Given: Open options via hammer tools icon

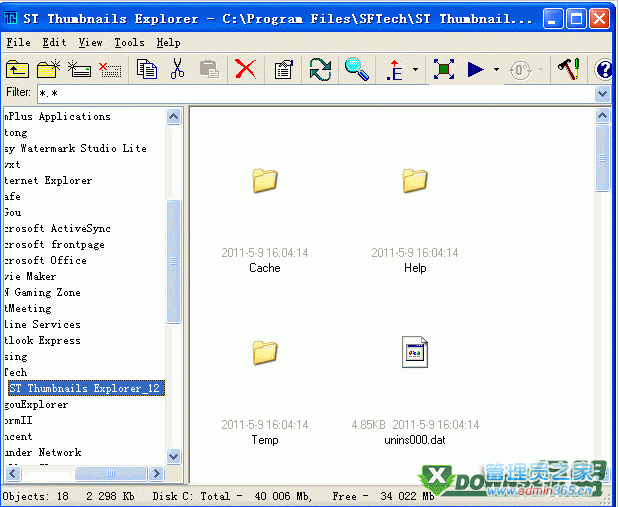Looking at the screenshot, I should click(569, 69).
